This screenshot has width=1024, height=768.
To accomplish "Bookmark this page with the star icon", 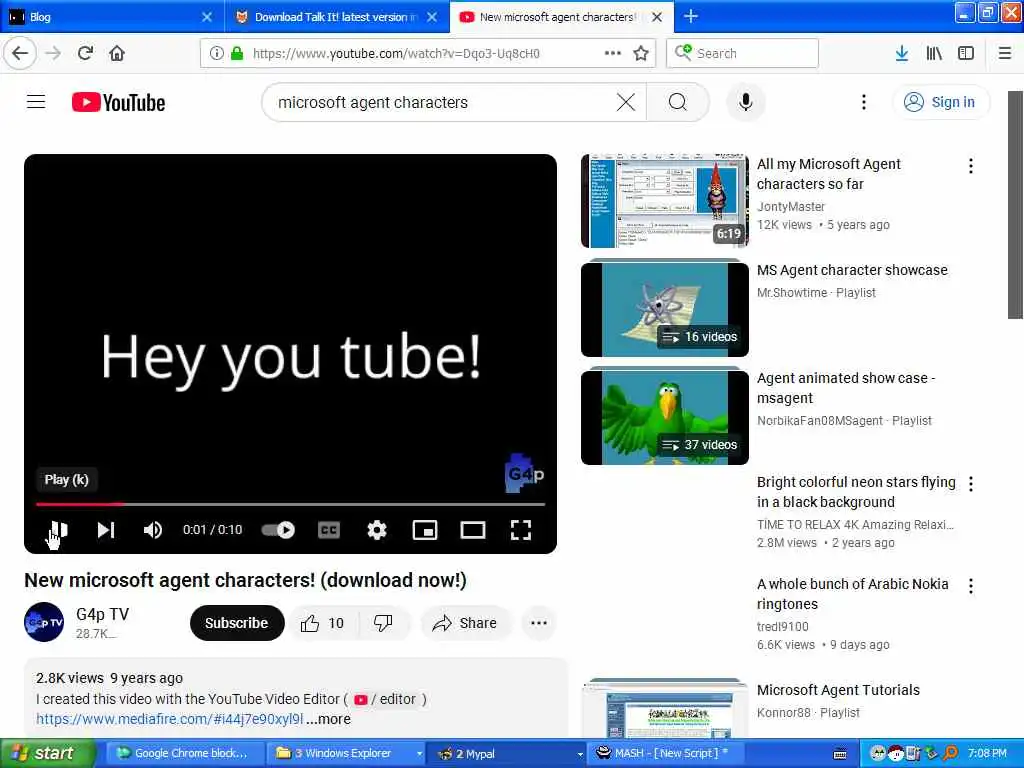I will (641, 53).
